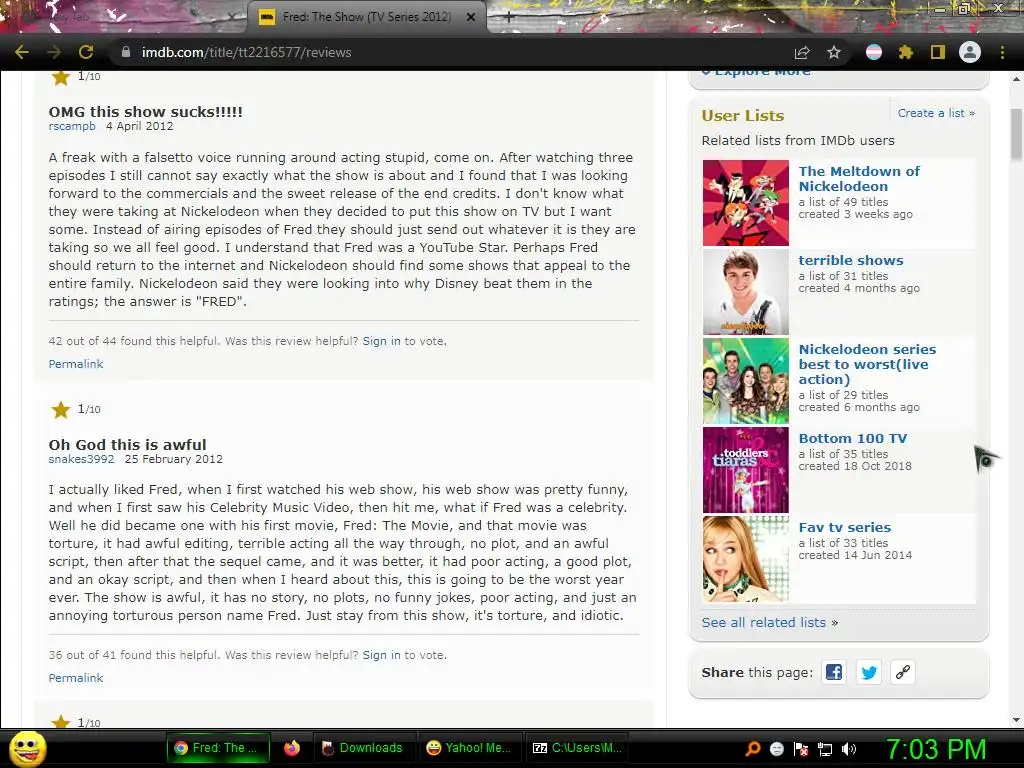Open the flag with red X tray icon
The image size is (1024, 768).
click(x=801, y=749)
